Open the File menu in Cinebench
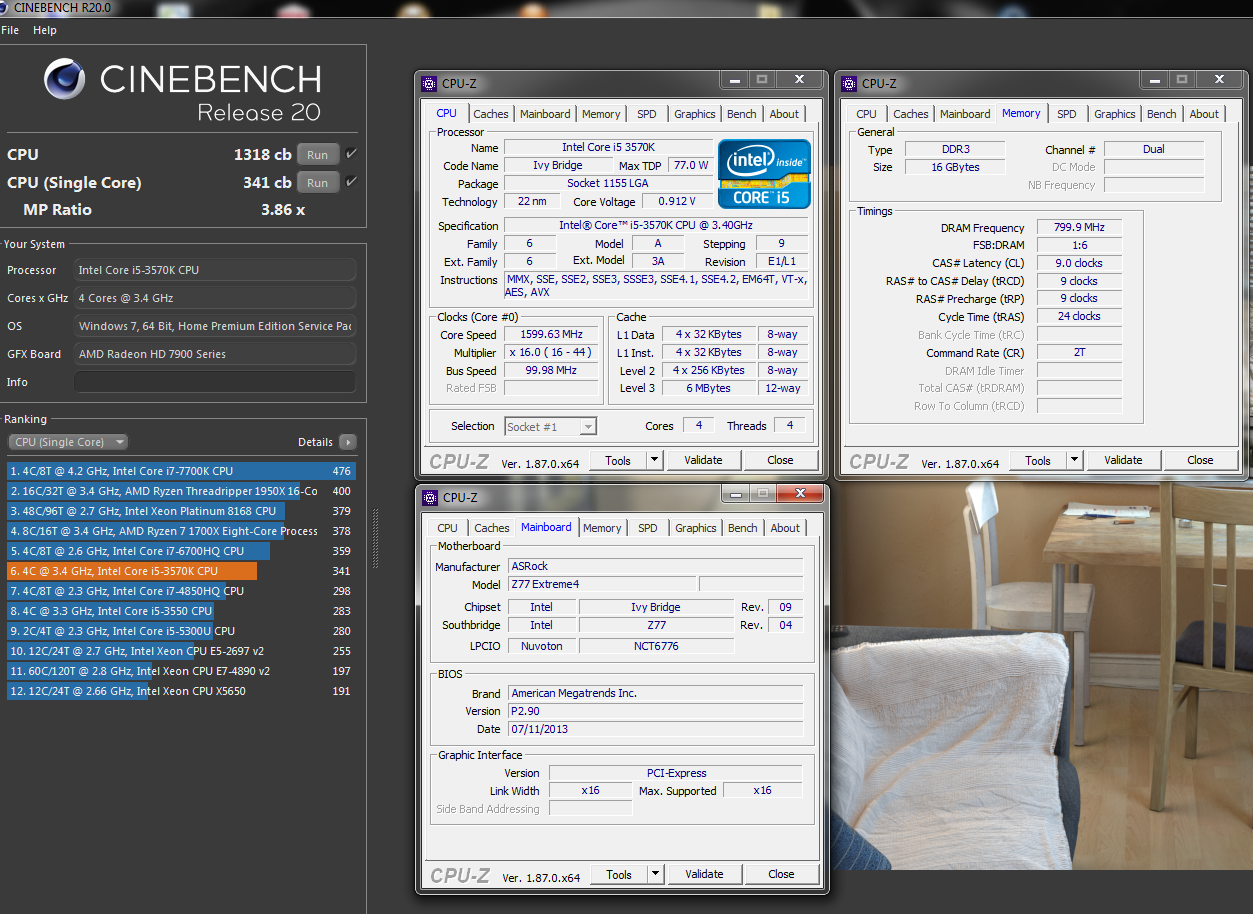 (x=10, y=30)
